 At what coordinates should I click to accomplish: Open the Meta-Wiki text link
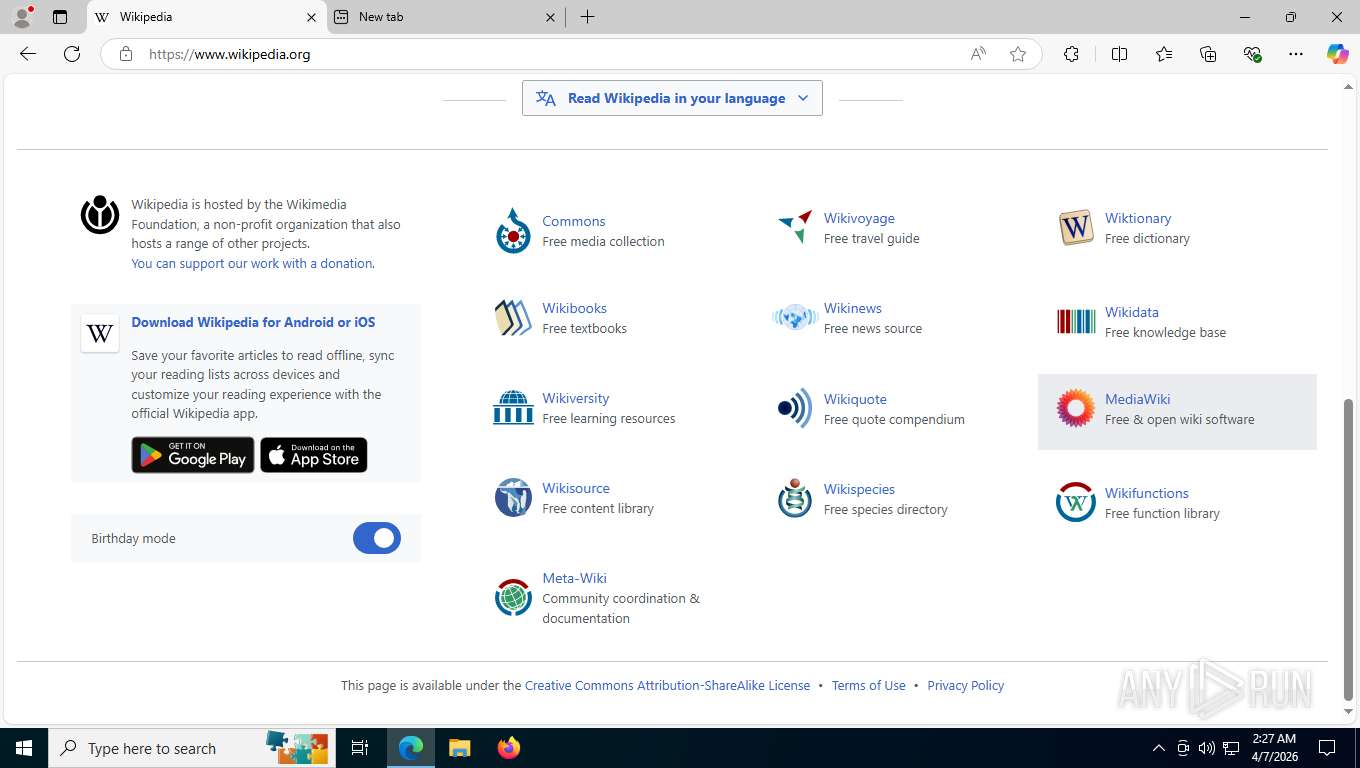574,578
